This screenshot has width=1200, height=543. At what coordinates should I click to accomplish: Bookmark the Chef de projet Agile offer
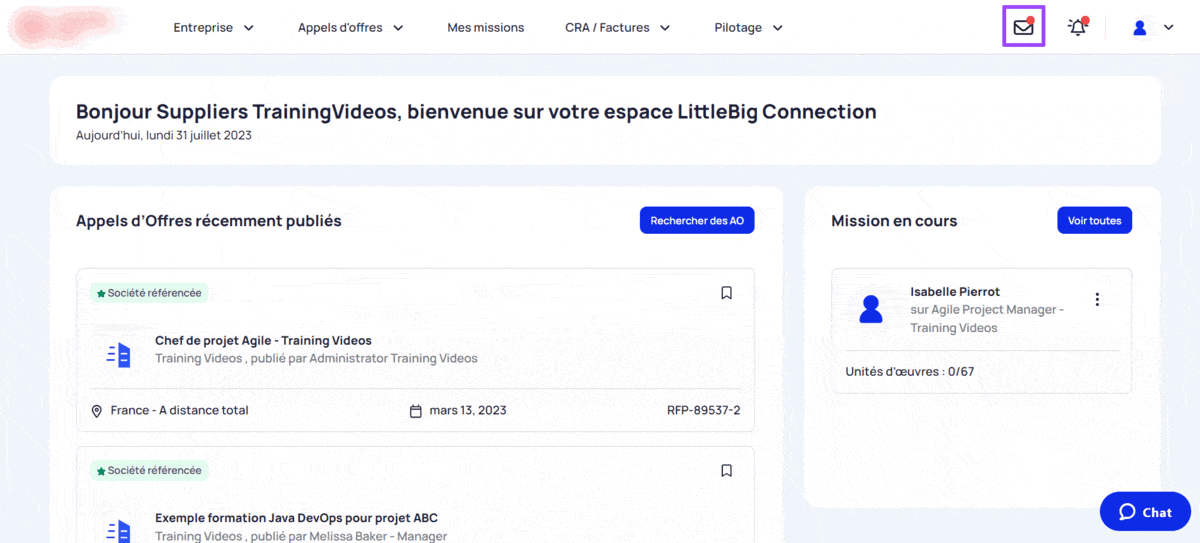point(727,293)
